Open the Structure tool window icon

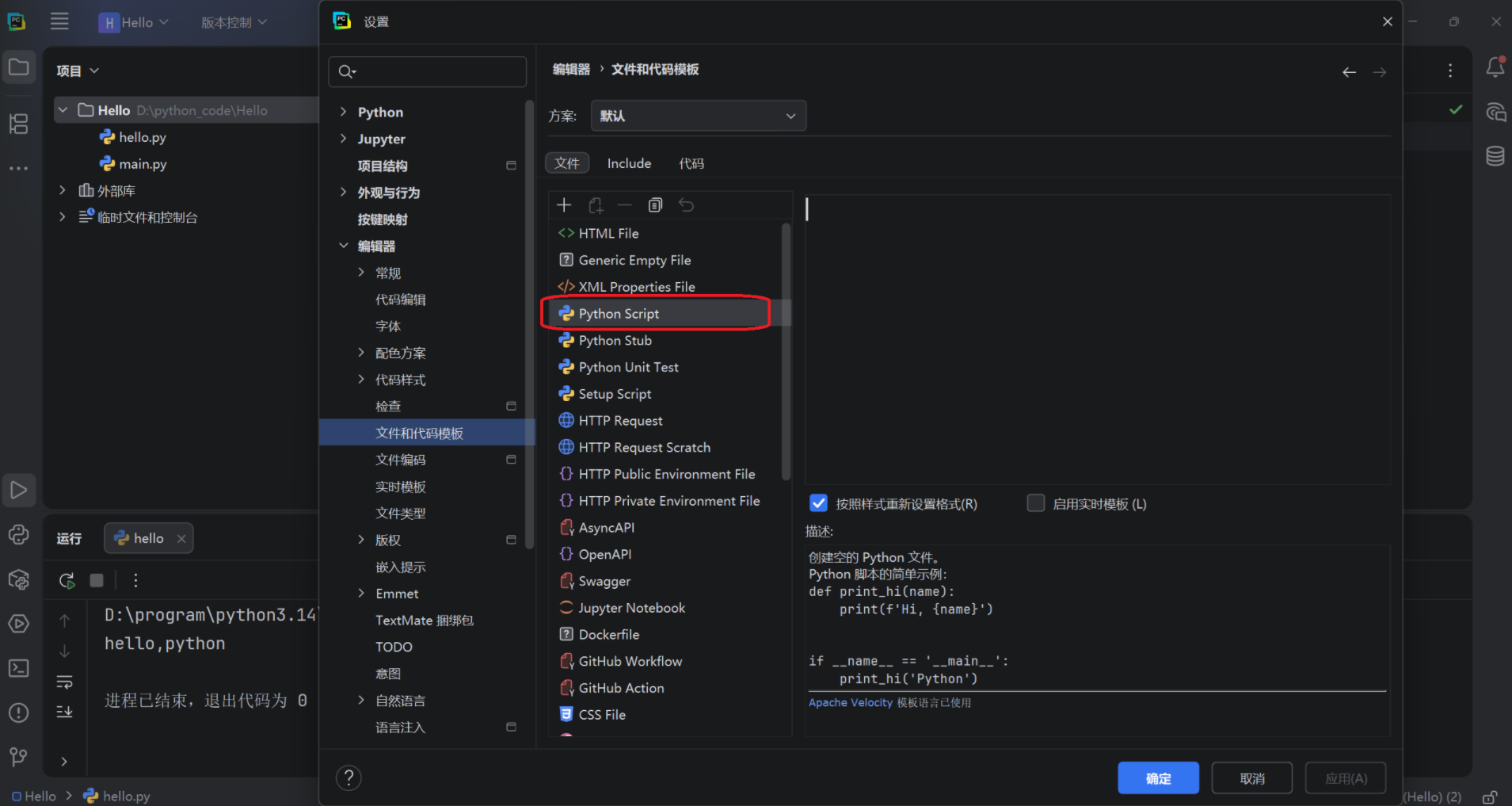pos(18,124)
